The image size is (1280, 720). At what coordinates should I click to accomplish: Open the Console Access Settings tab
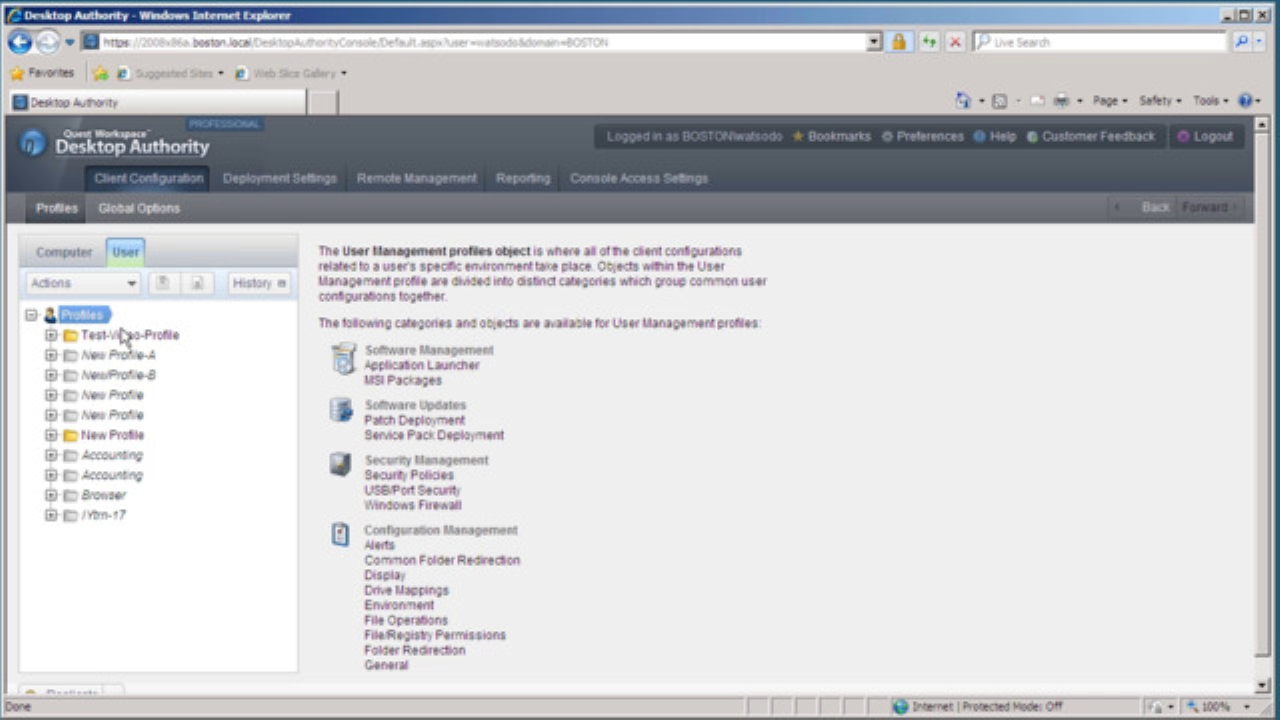click(x=639, y=178)
